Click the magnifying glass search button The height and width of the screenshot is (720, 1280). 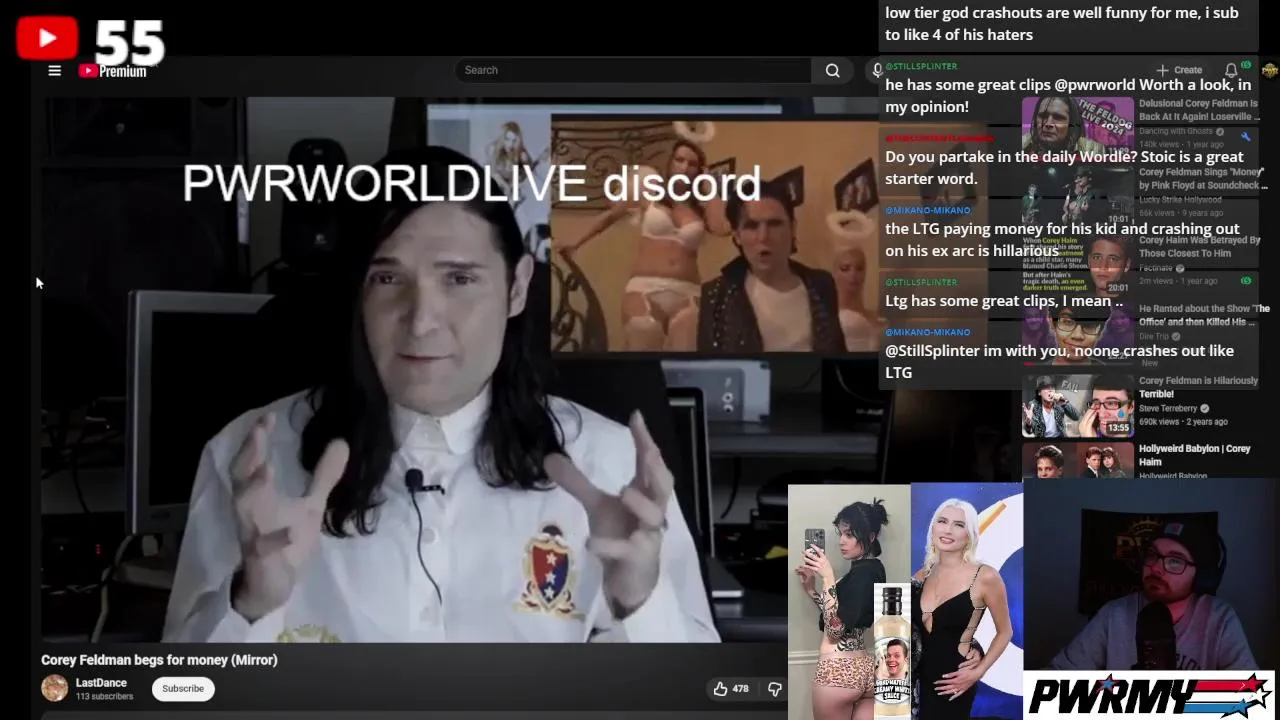832,70
